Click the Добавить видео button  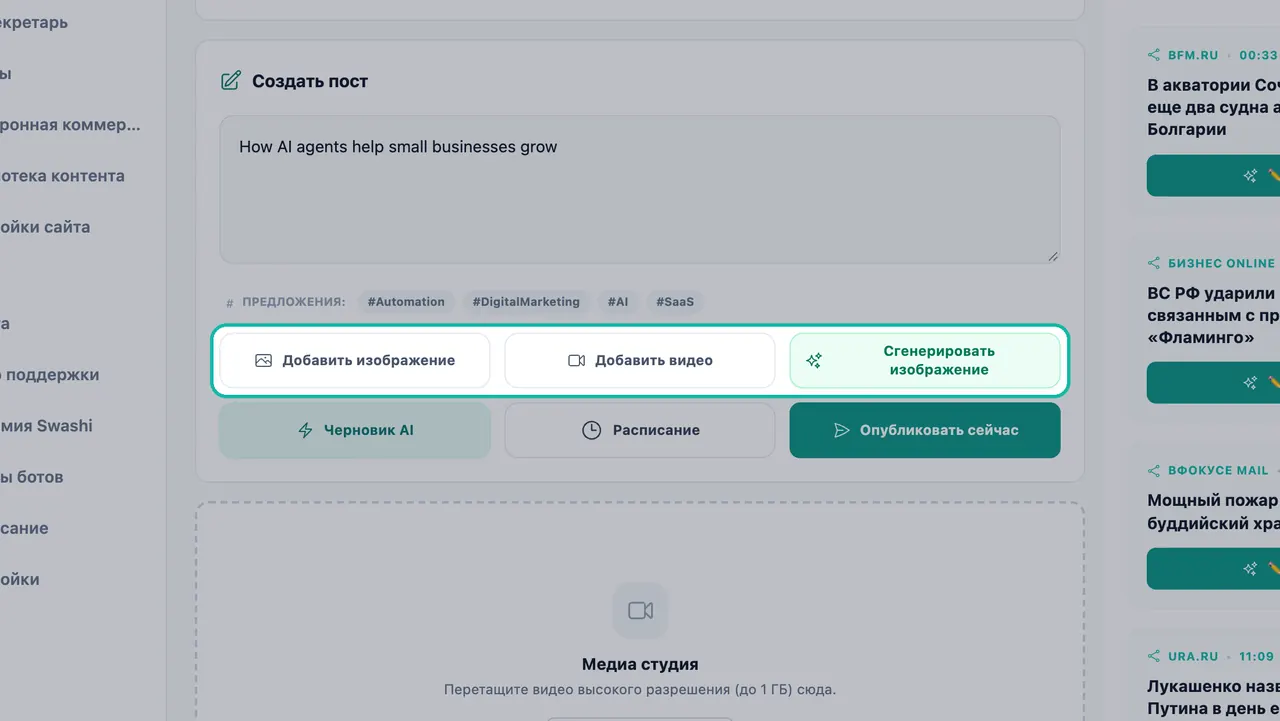pyautogui.click(x=640, y=360)
